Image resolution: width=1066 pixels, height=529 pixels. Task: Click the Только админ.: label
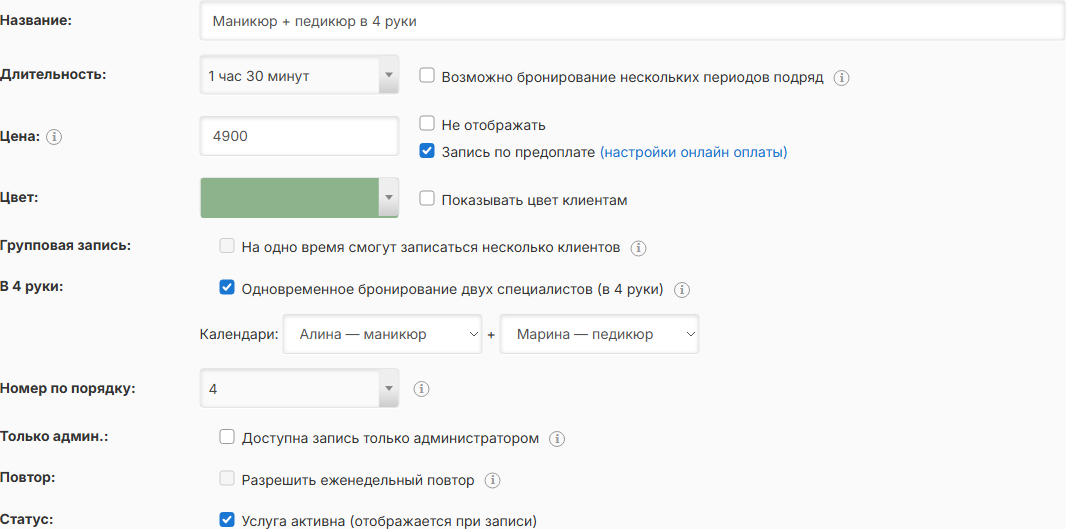tap(54, 437)
